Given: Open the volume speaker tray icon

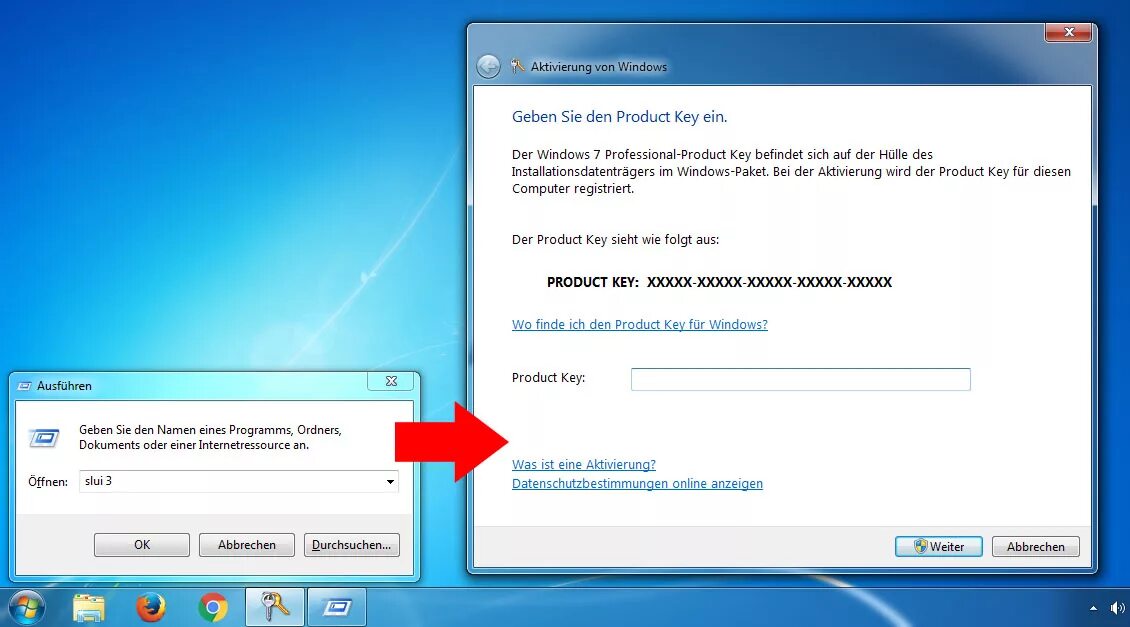Looking at the screenshot, I should point(1117,608).
